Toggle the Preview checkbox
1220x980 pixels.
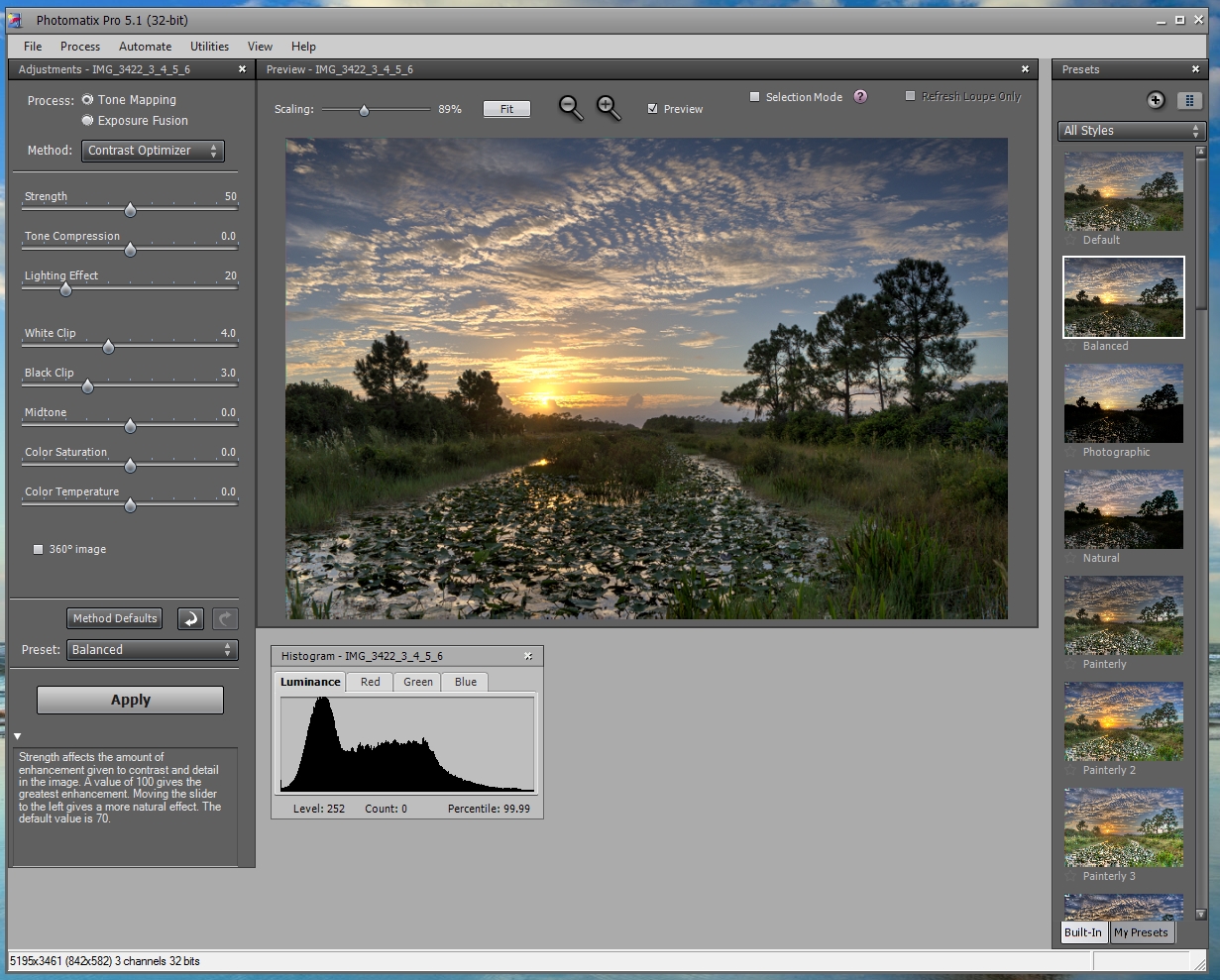pos(652,109)
